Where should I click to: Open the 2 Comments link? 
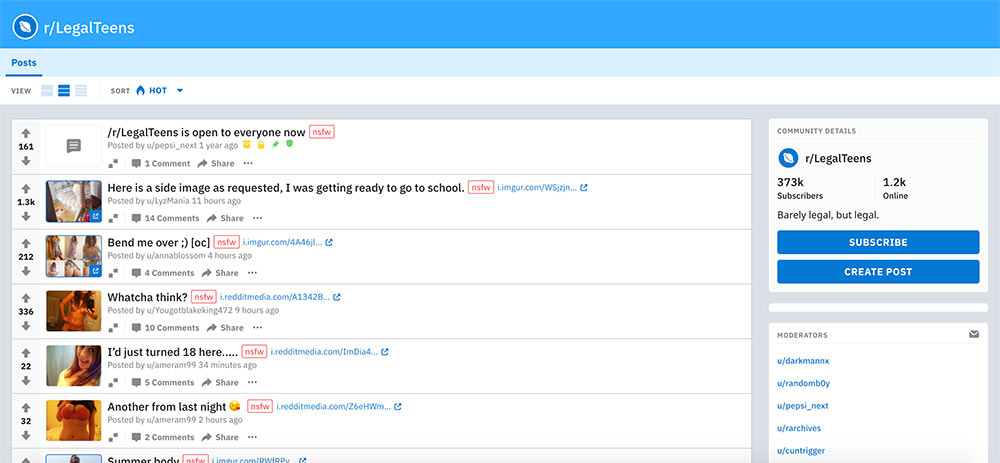pyautogui.click(x=163, y=437)
